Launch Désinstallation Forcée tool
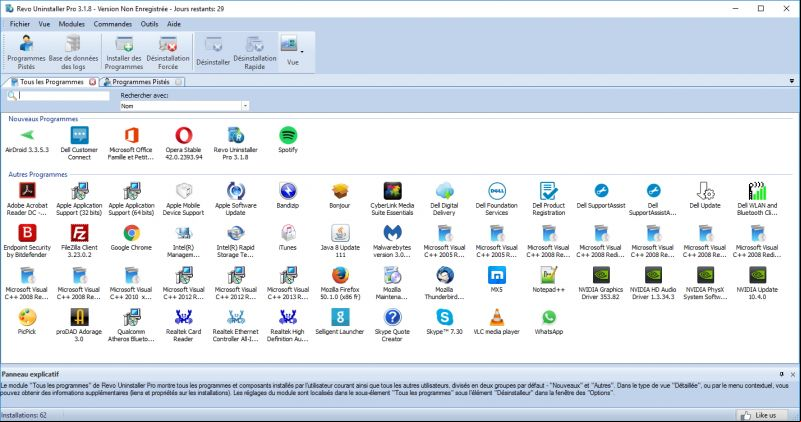 168,53
